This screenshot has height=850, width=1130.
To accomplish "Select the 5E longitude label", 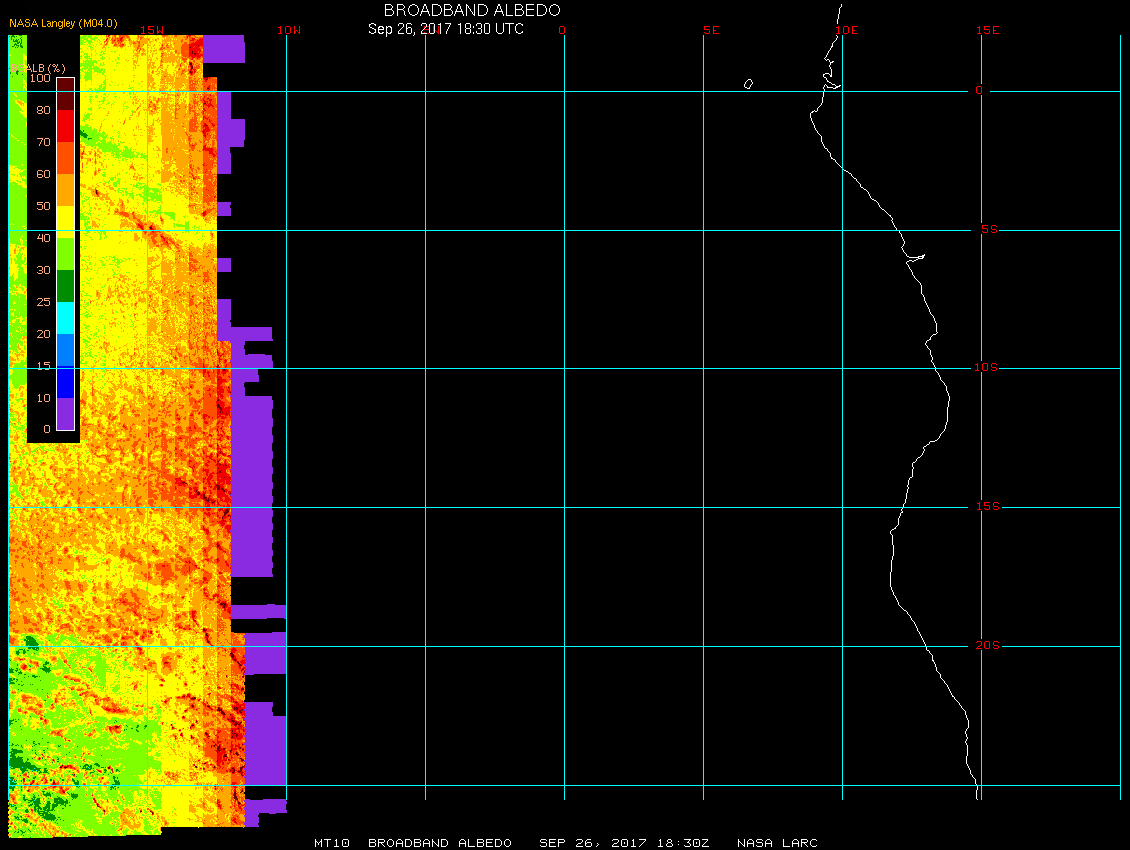I will [711, 30].
